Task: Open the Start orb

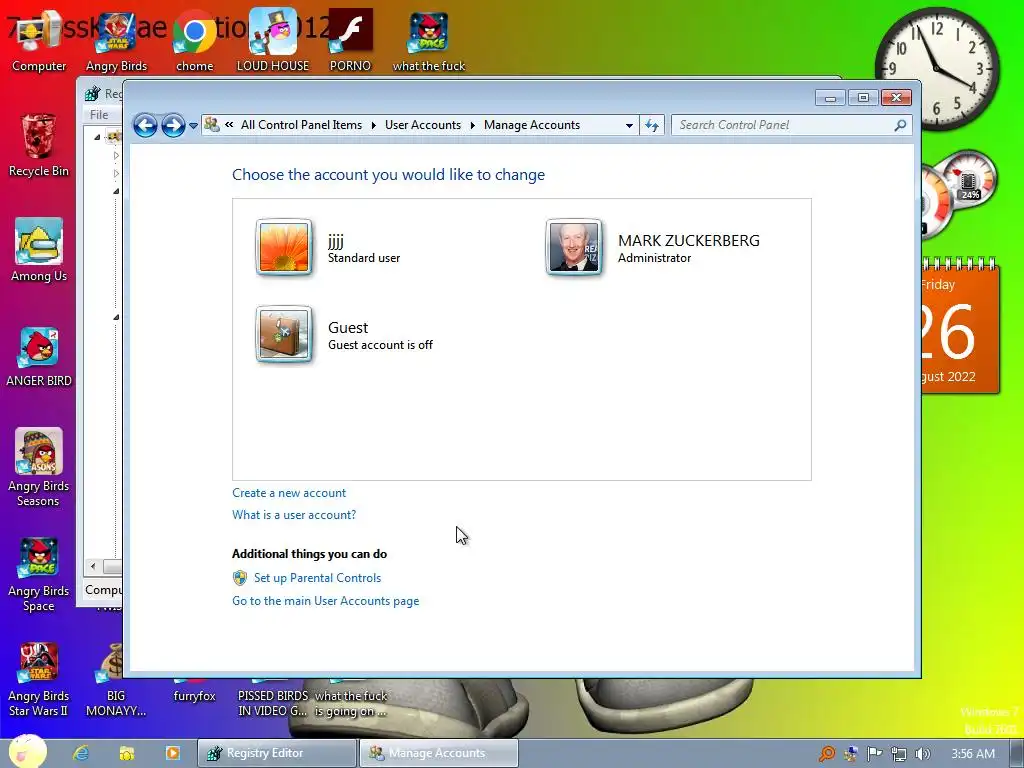Action: pos(27,752)
